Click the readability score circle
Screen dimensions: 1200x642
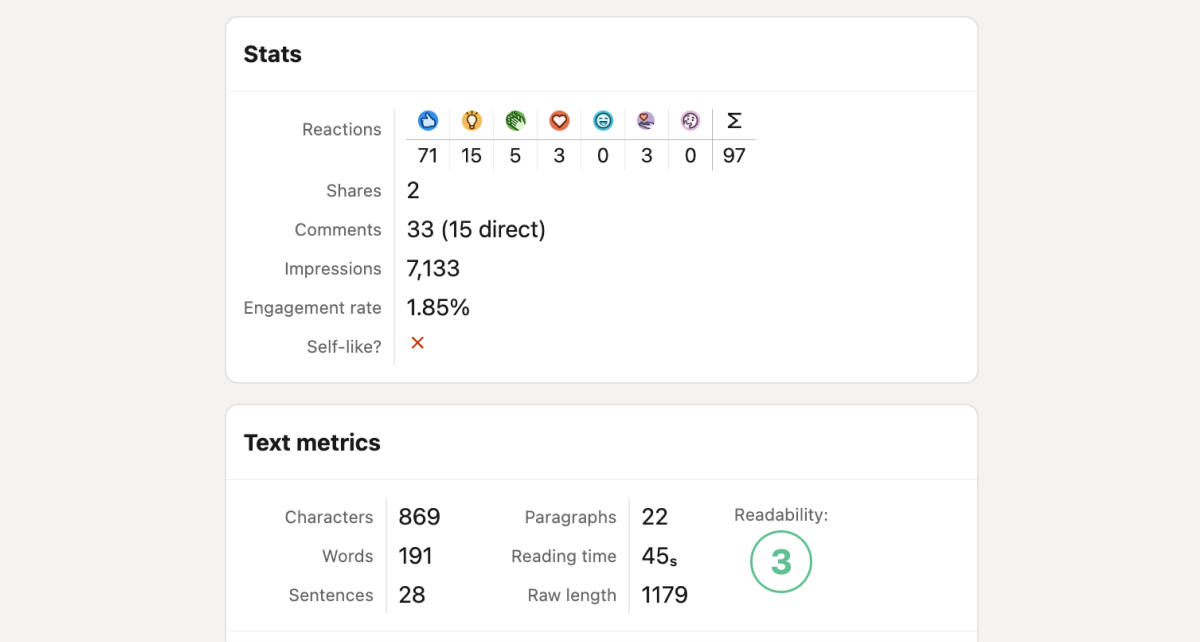(x=781, y=563)
